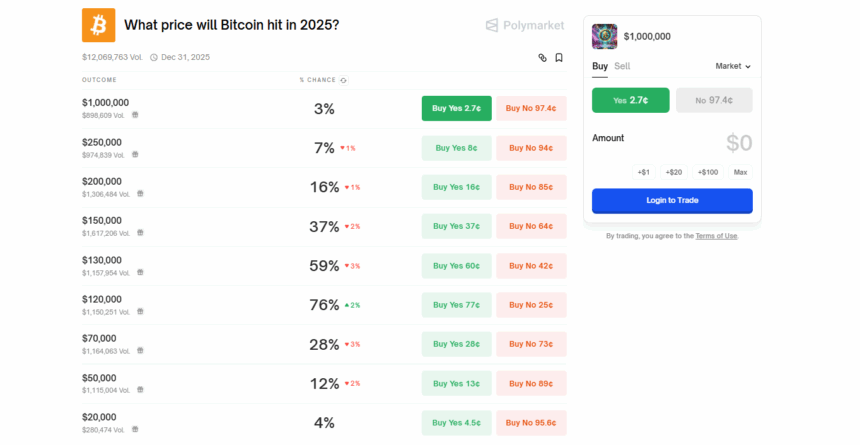Switch to the Sell tab
860x445 pixels.
[x=622, y=66]
